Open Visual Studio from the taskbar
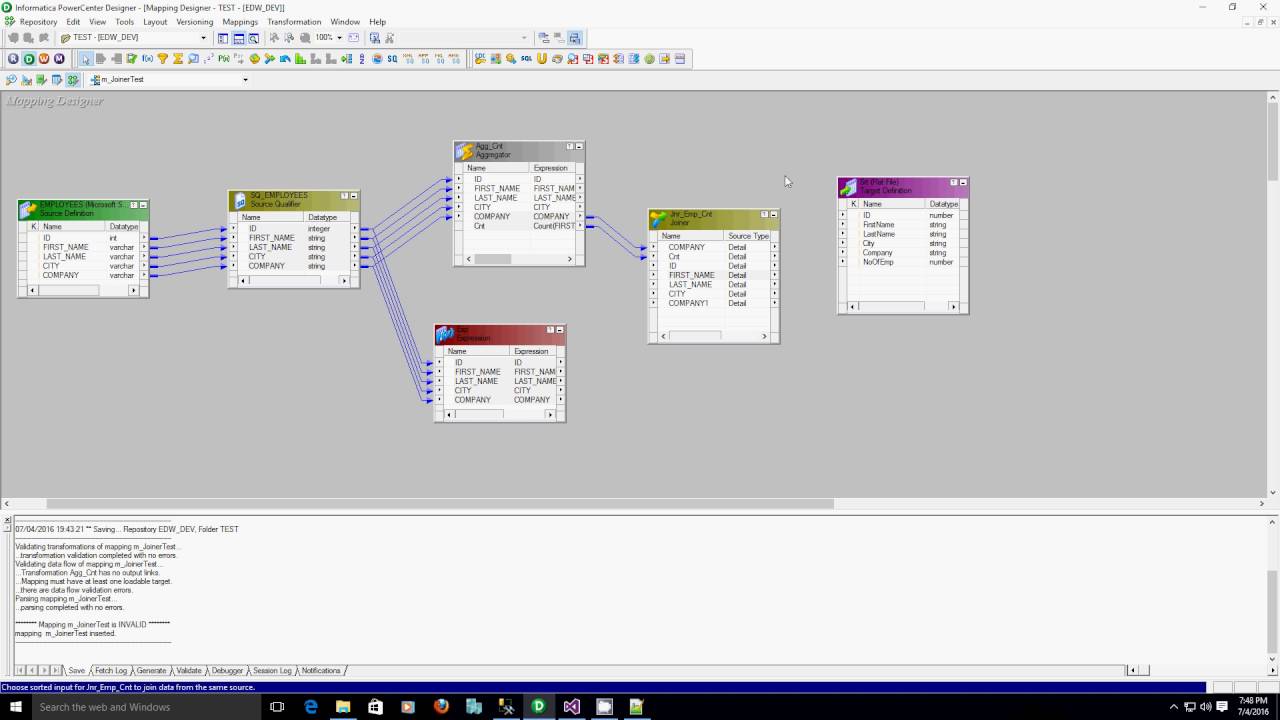 pyautogui.click(x=571, y=706)
